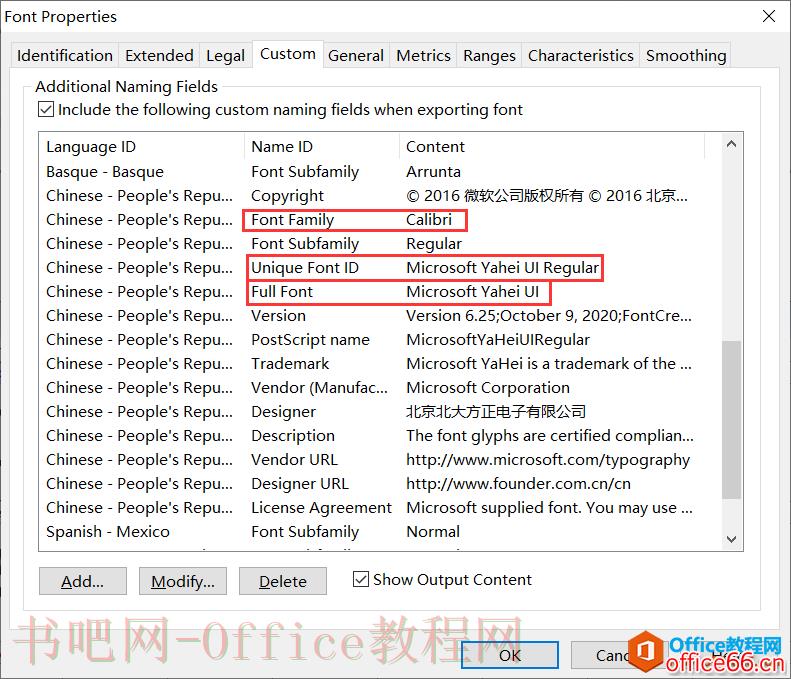The width and height of the screenshot is (791, 679).
Task: Select the Font Subfamily Regular row
Action: point(380,244)
